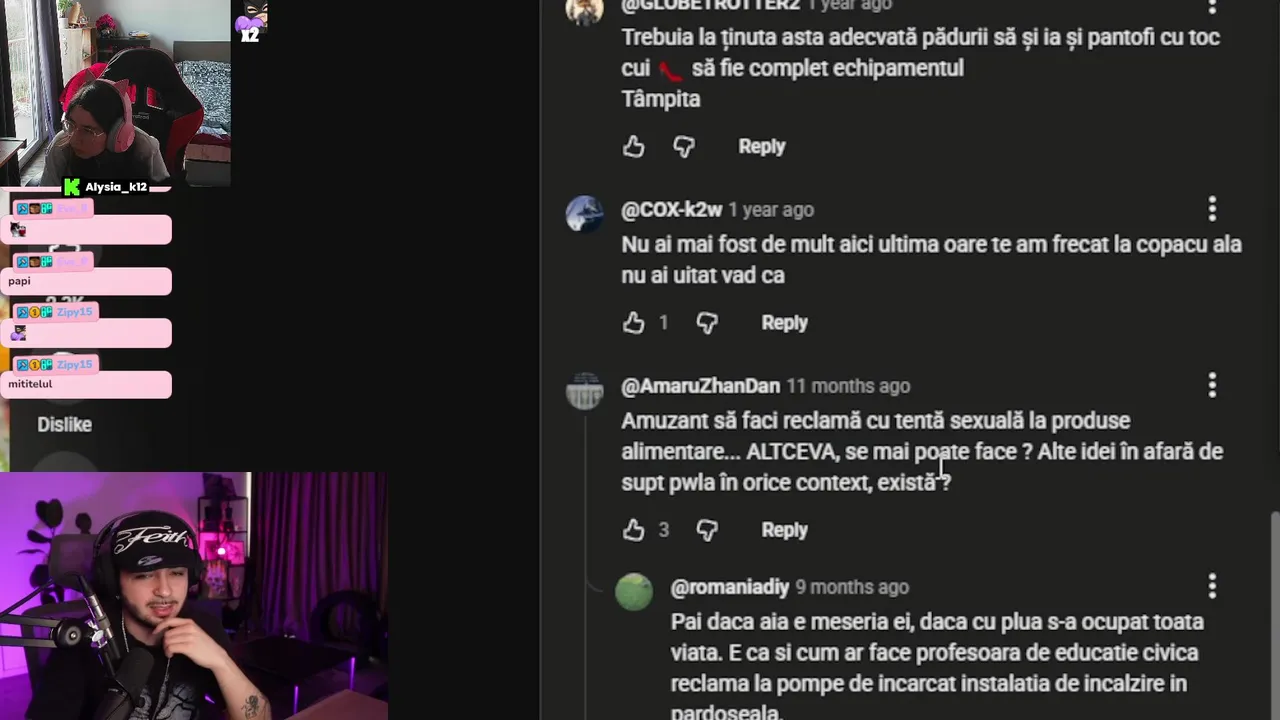Viewport: 1280px width, 720px height.
Task: Reply to the GLOBETROTTER comment
Action: coord(762,146)
